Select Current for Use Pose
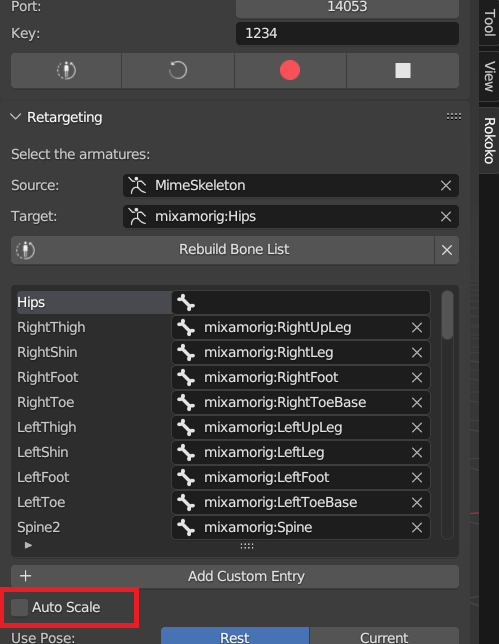 pyautogui.click(x=384, y=637)
